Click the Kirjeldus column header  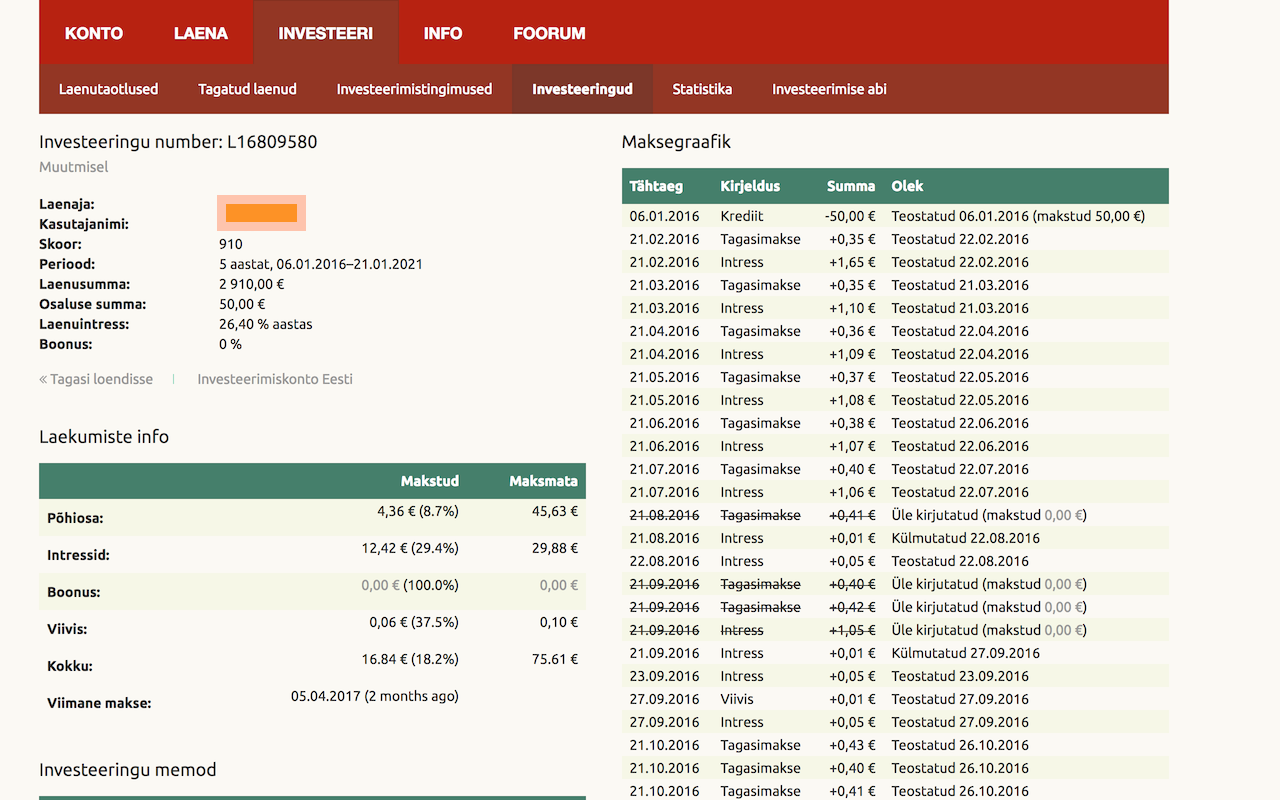(750, 186)
